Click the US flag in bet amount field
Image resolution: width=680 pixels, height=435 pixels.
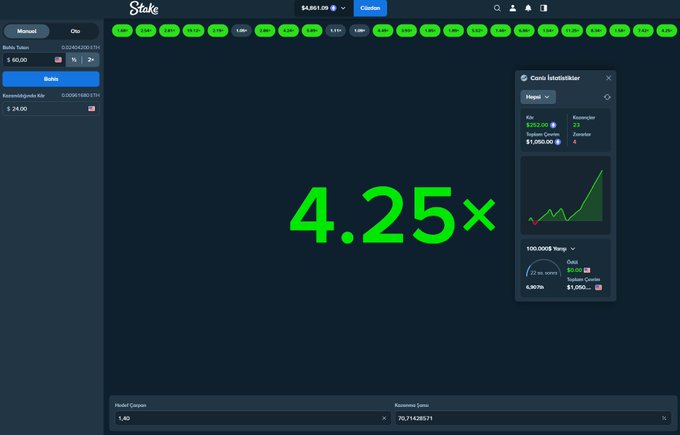tap(58, 60)
